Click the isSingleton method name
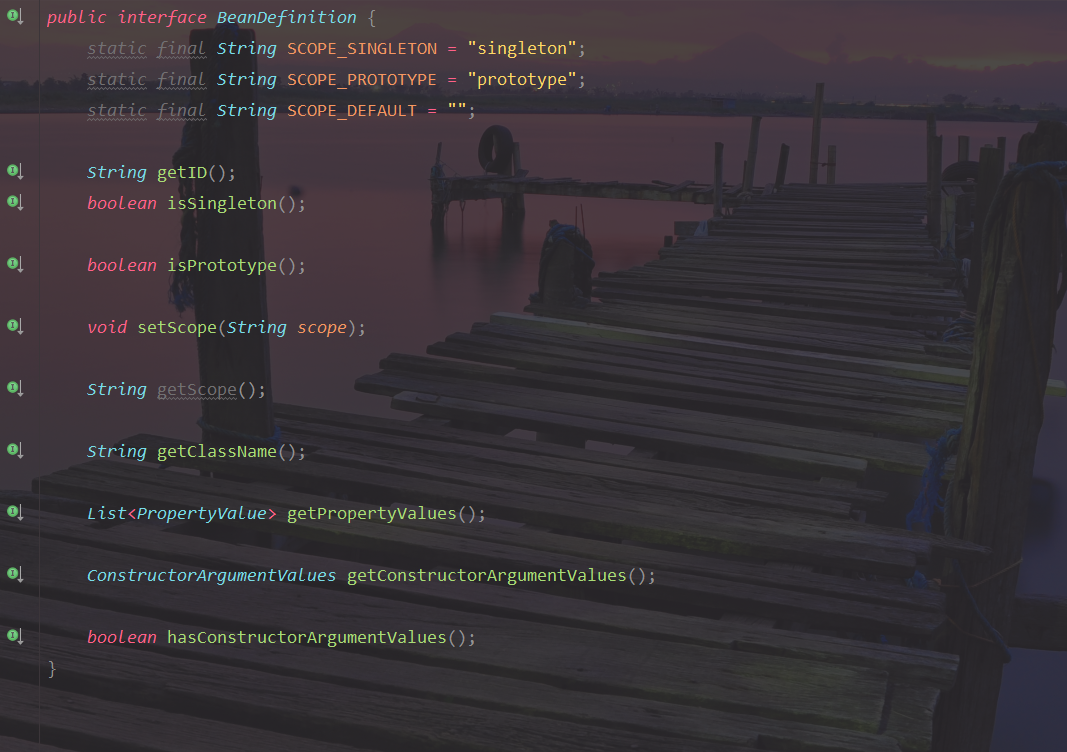 click(222, 203)
